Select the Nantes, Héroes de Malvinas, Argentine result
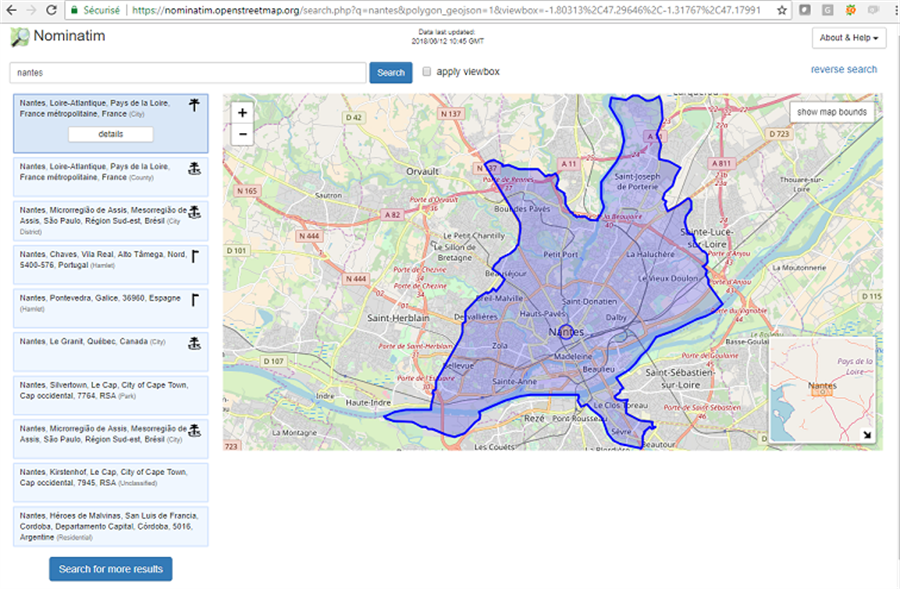900x589 pixels. point(111,526)
